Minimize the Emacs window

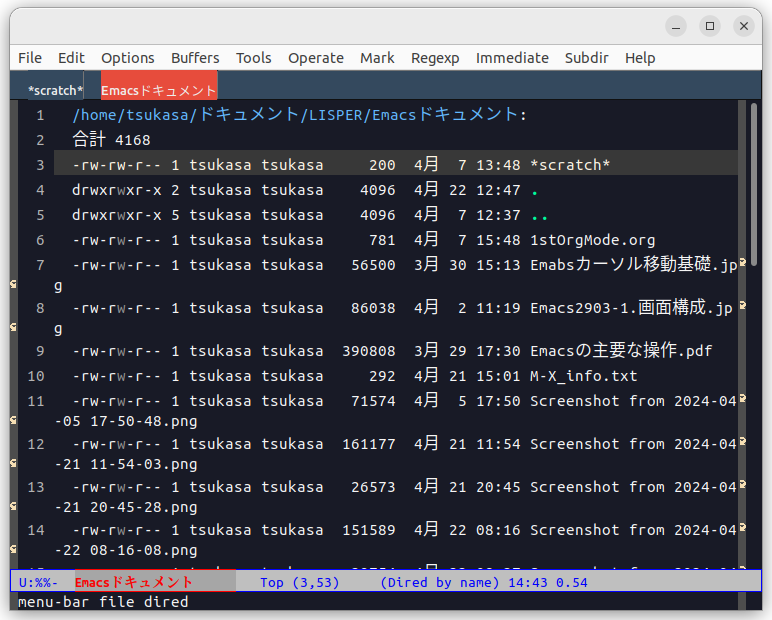(x=676, y=26)
